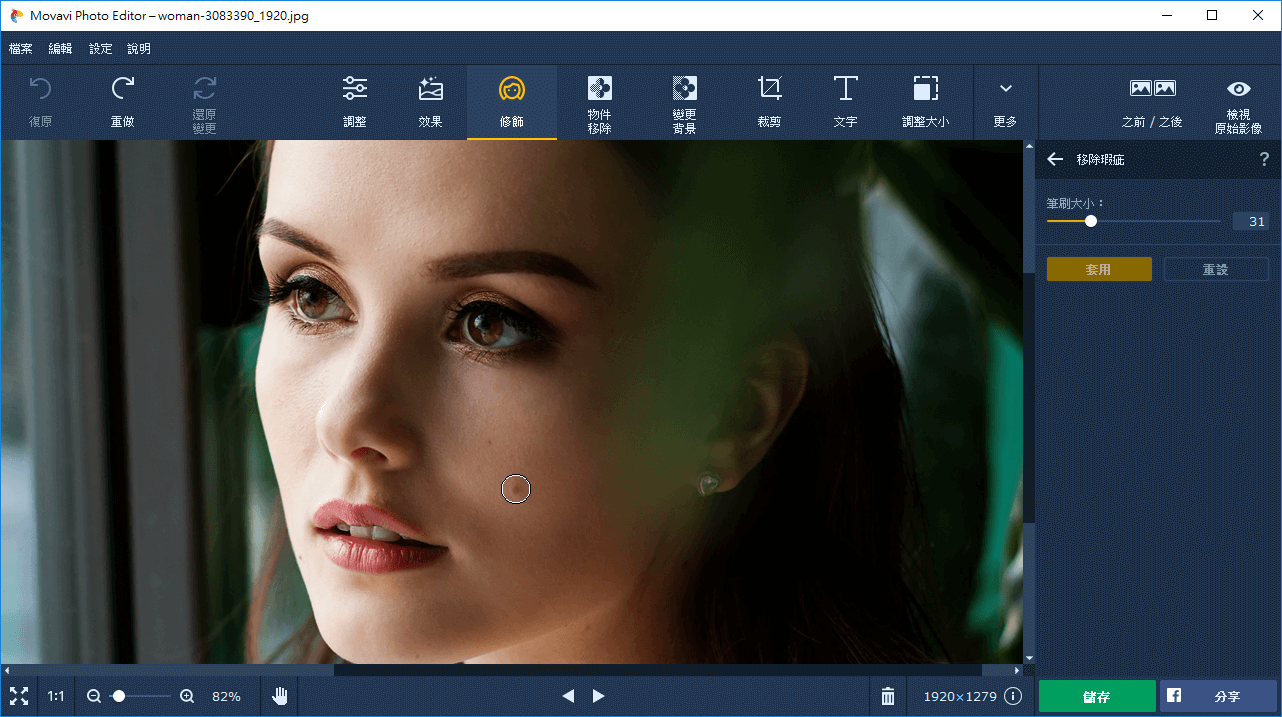The height and width of the screenshot is (717, 1282).
Task: Open the 檔案 file menu
Action: pos(21,49)
